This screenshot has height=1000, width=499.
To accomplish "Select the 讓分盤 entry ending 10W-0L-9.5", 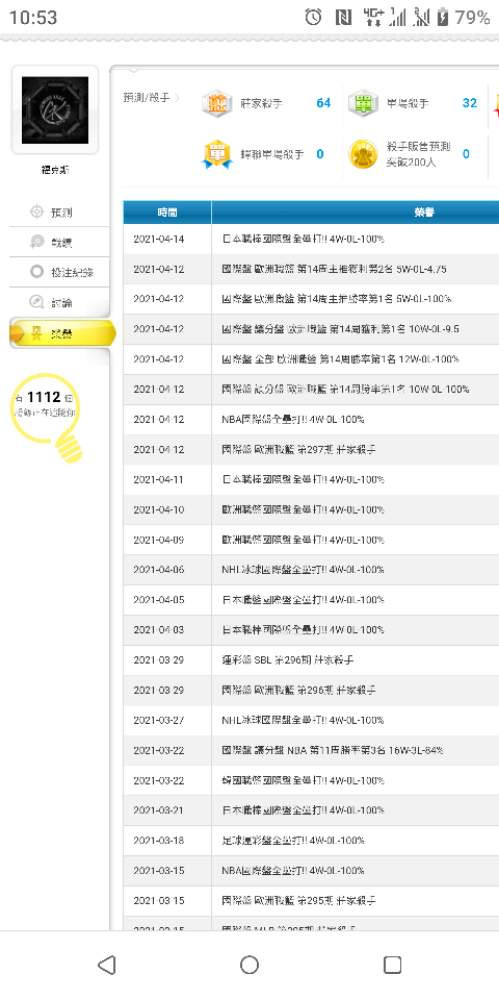I will click(340, 329).
